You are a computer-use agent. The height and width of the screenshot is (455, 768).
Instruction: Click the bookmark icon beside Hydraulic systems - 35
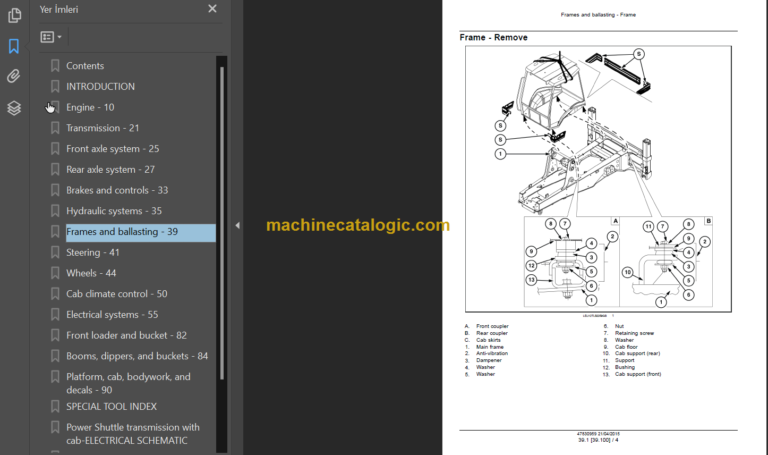point(55,211)
